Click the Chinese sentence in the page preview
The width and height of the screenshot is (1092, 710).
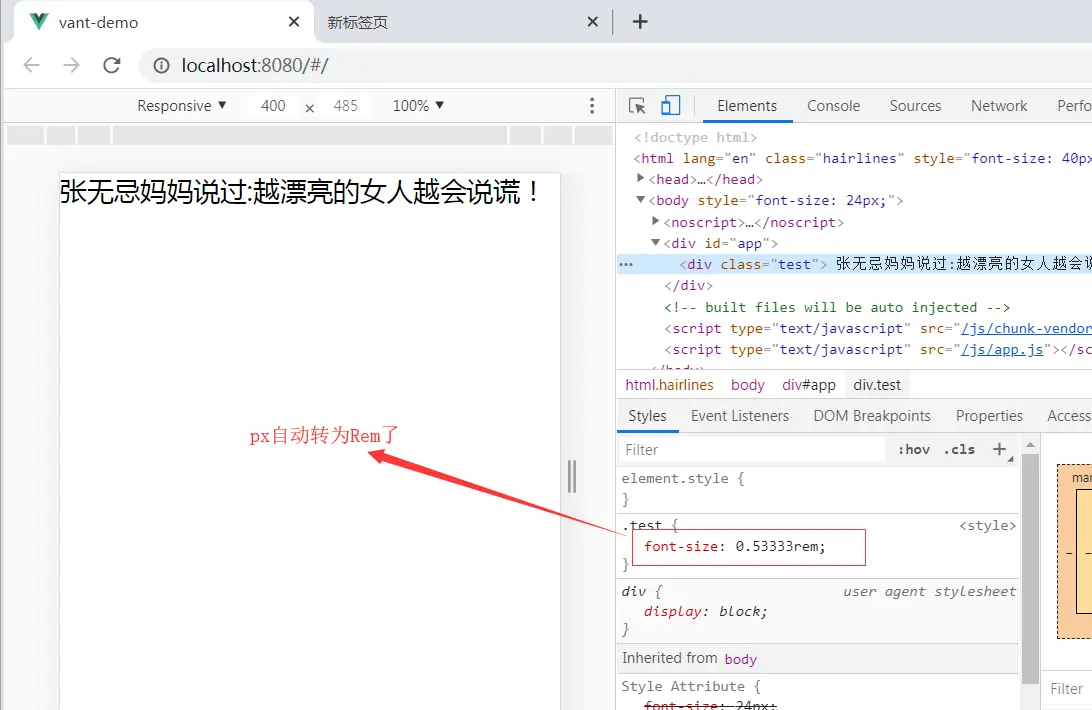(x=300, y=192)
